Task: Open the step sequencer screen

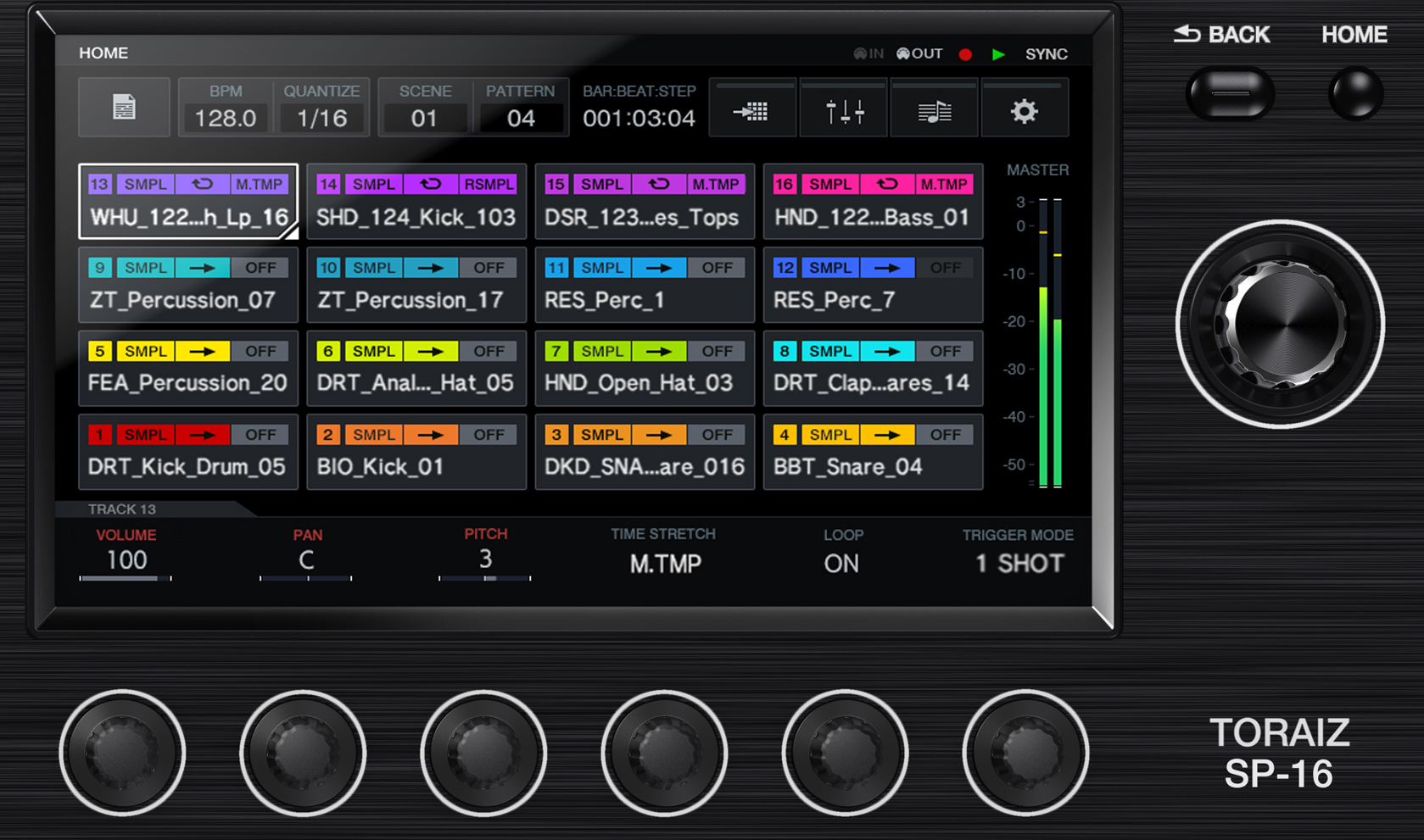Action: pos(753,108)
